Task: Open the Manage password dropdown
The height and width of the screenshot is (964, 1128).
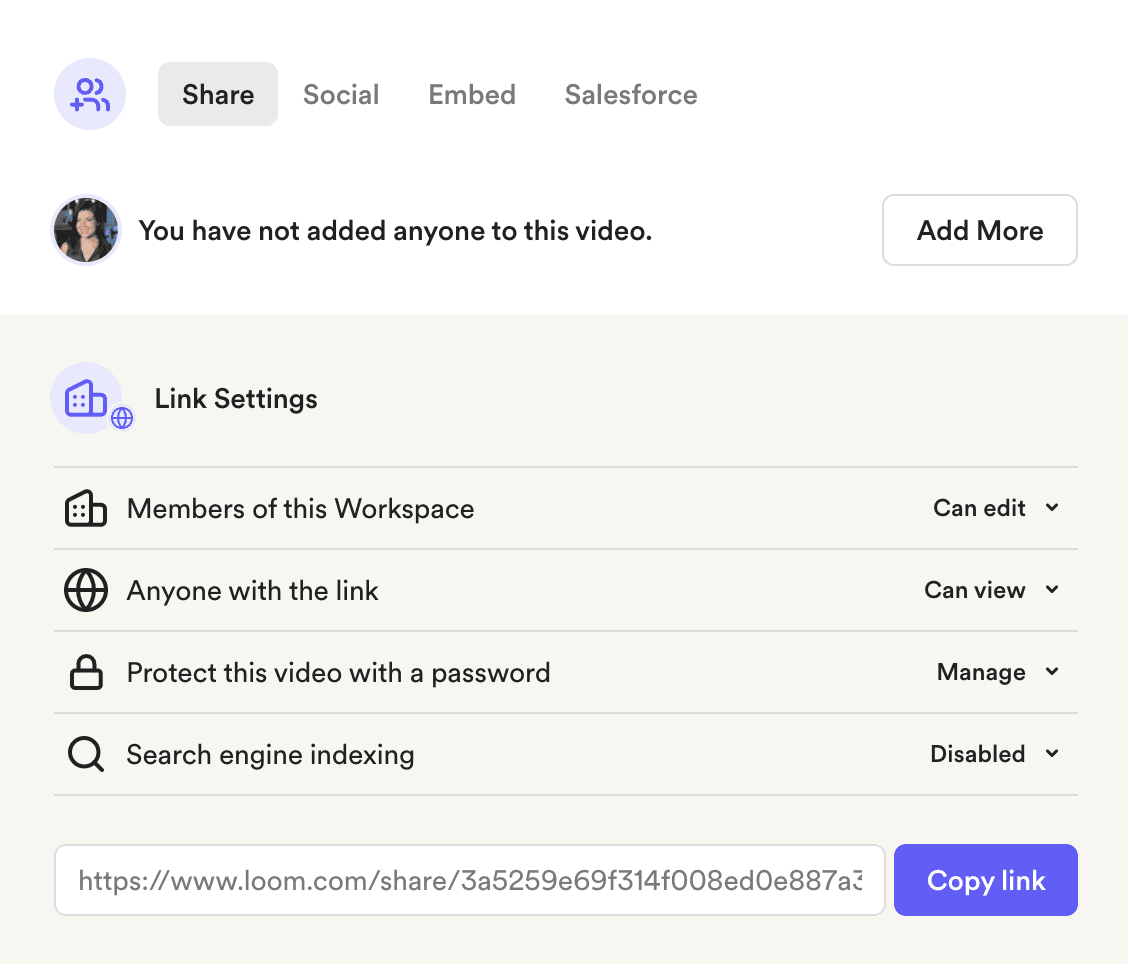Action: [x=996, y=672]
